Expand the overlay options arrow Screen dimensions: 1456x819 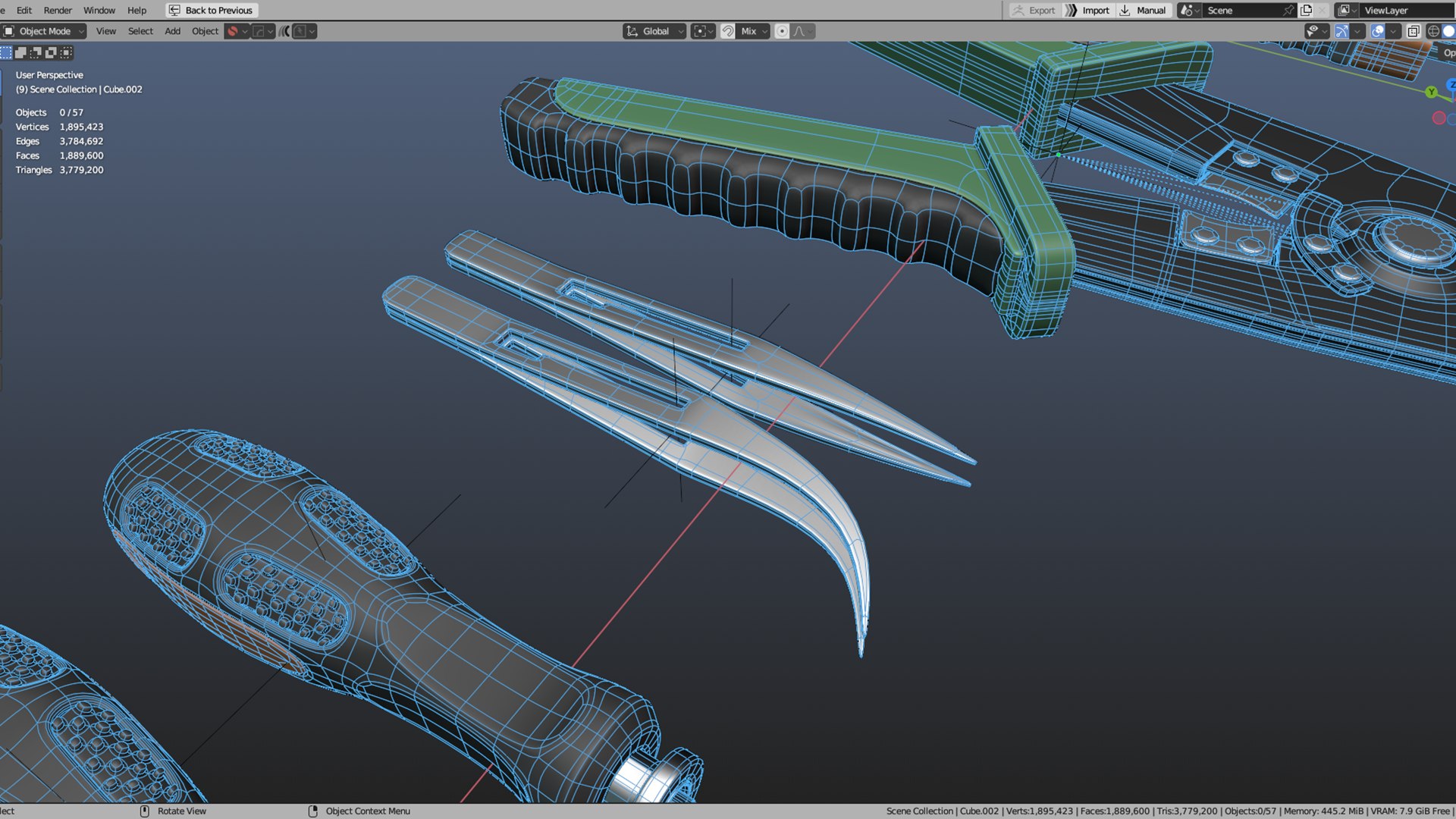click(x=1394, y=31)
